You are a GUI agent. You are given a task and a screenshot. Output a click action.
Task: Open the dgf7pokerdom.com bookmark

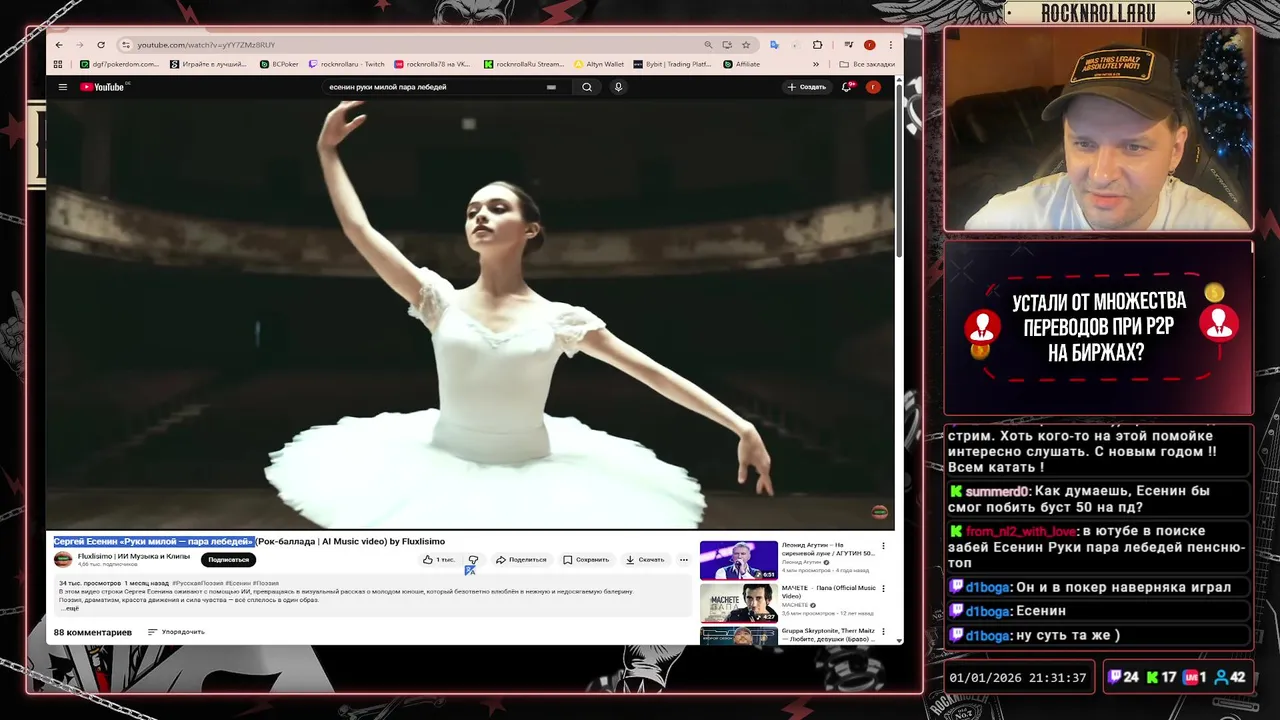[120, 64]
